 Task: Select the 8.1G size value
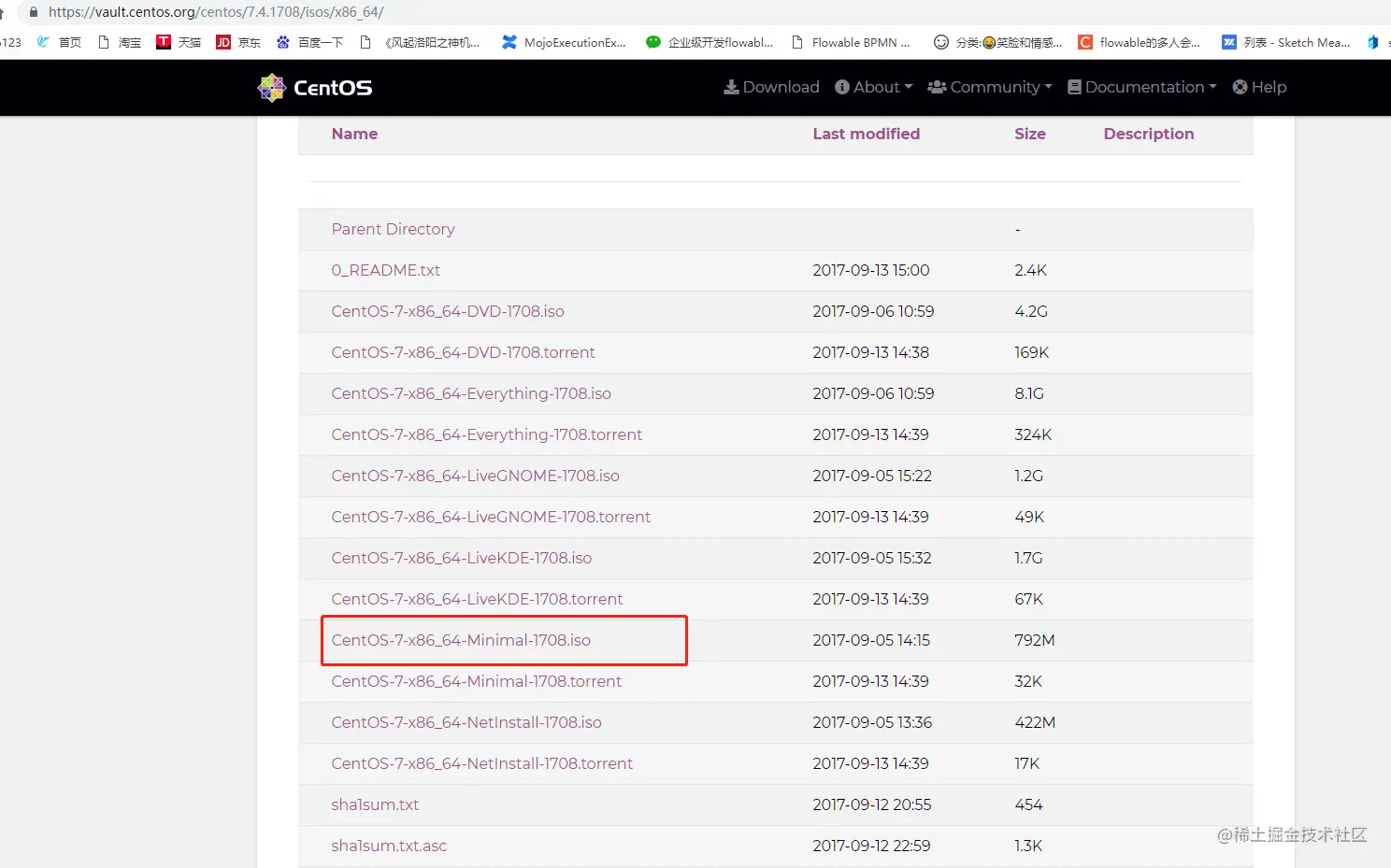pos(1029,393)
